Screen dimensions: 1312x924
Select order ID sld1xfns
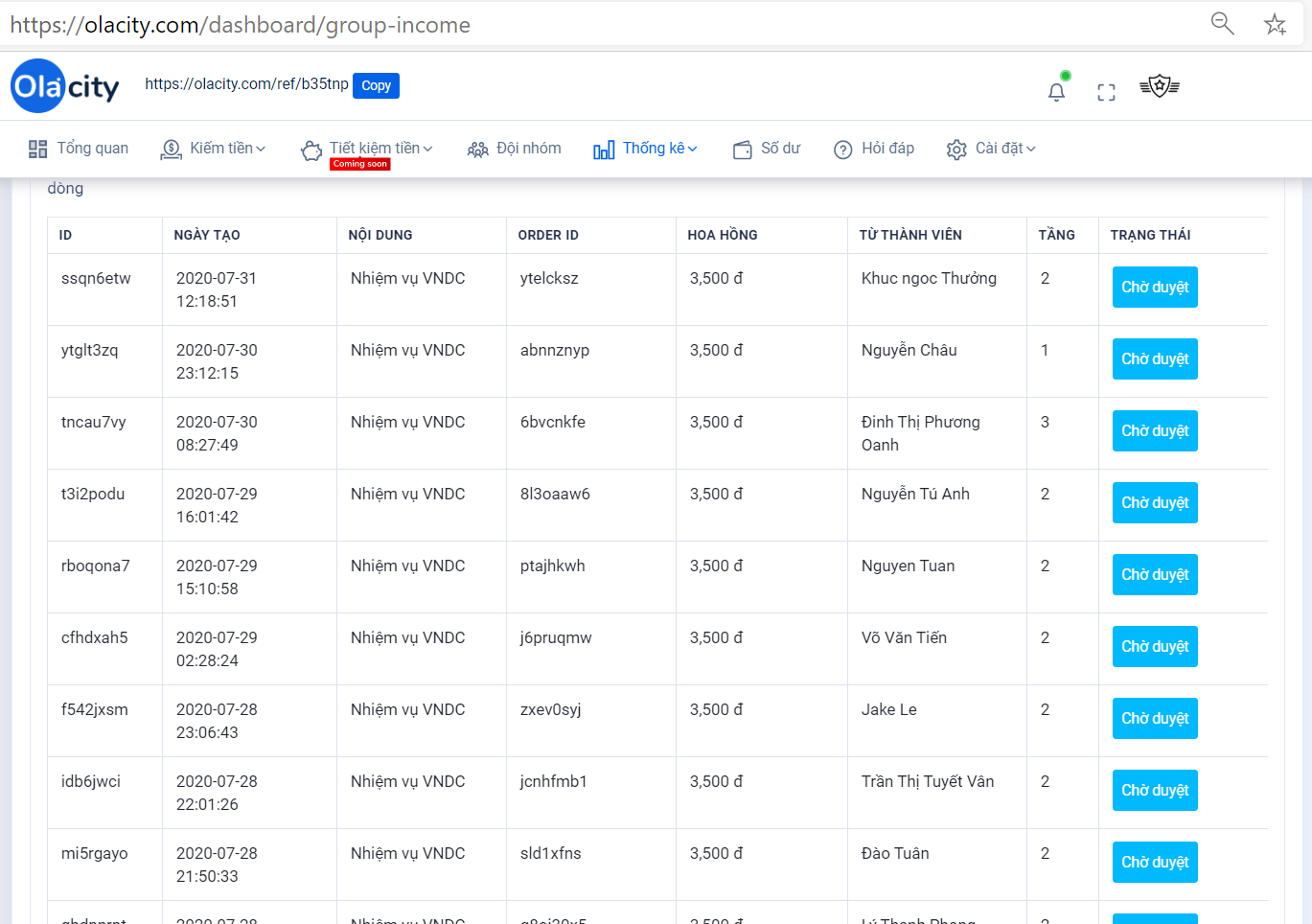[x=550, y=854]
